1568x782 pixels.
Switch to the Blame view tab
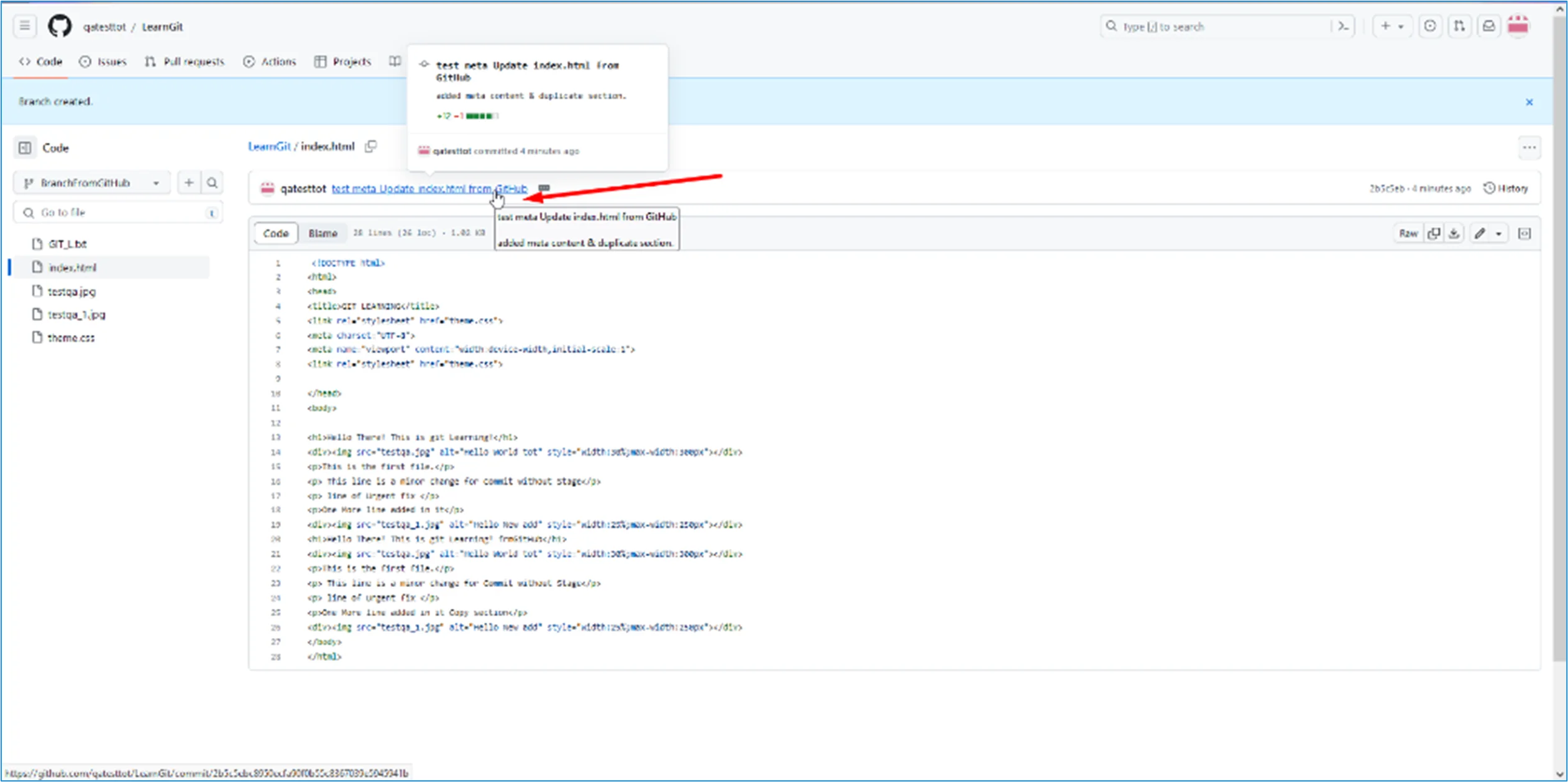tap(323, 234)
